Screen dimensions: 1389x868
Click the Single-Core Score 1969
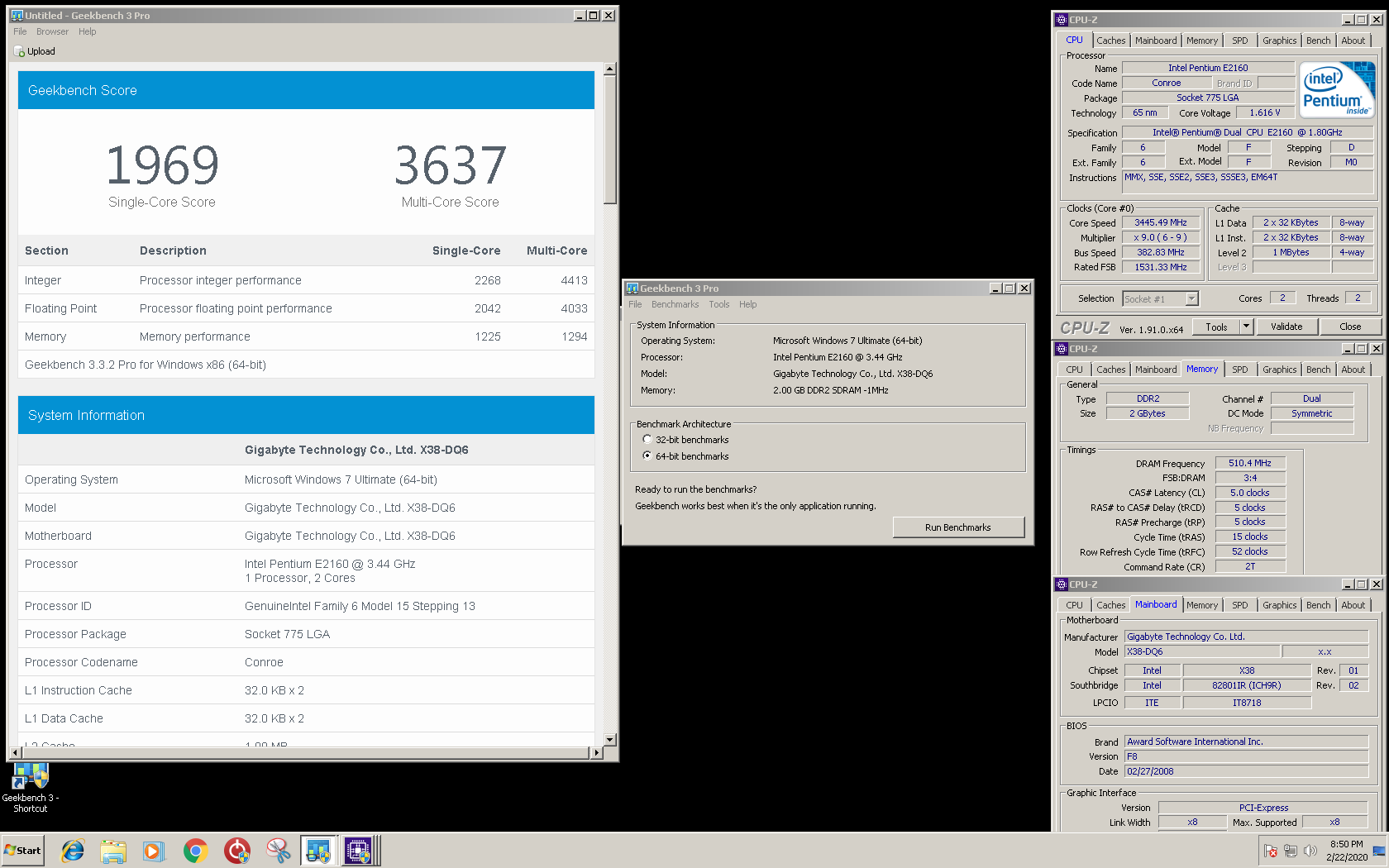pos(162,165)
